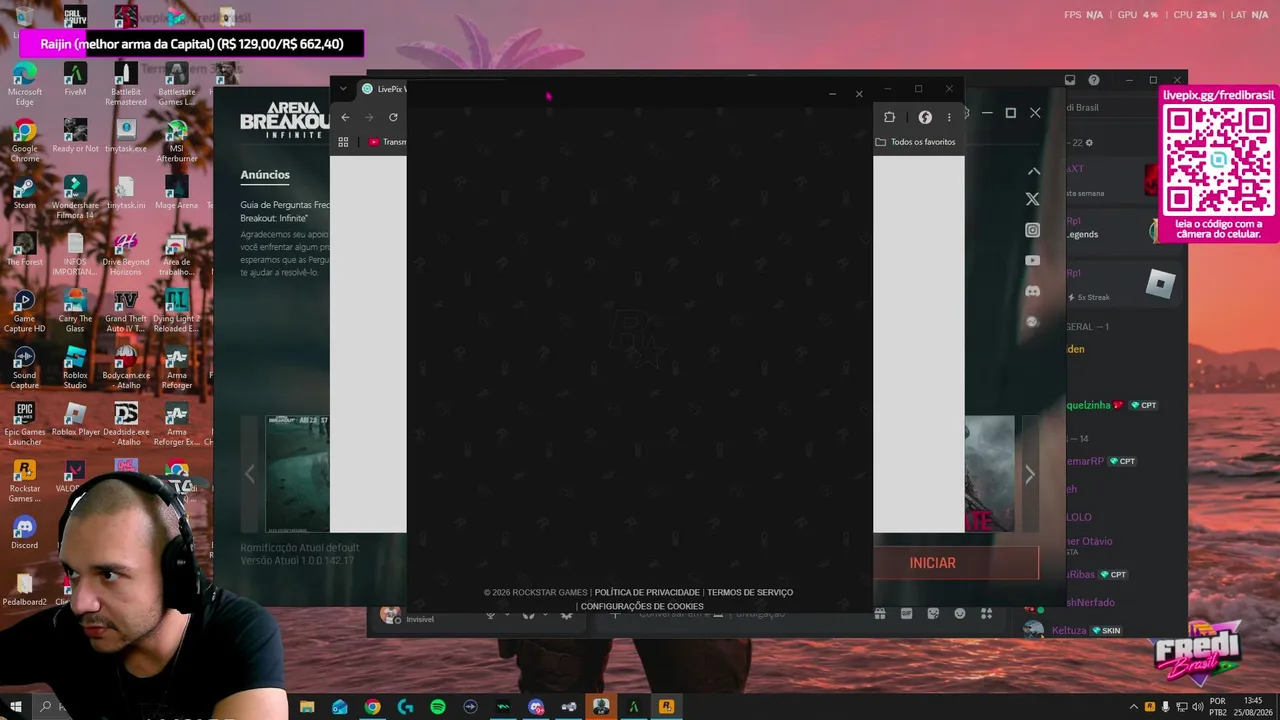Open the Logitech G HUB taskbar icon

(405, 707)
